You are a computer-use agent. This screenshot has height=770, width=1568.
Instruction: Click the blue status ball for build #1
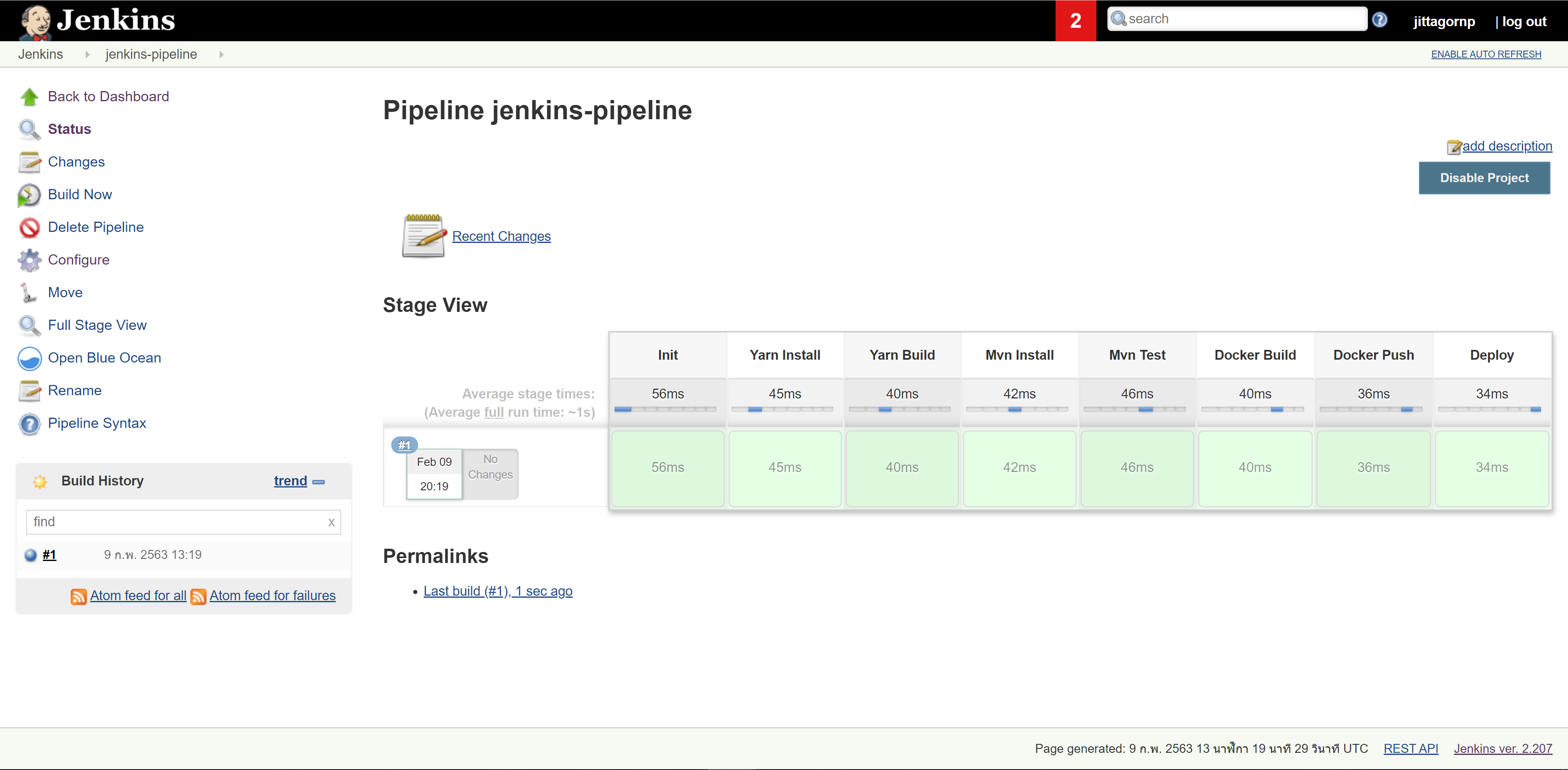(x=31, y=555)
